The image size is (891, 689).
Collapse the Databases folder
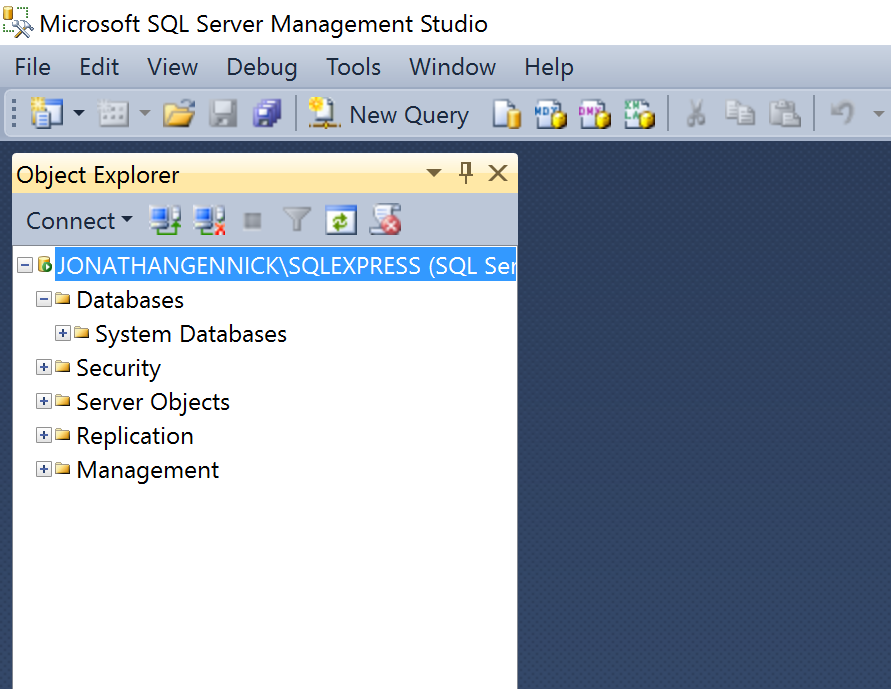pos(44,299)
